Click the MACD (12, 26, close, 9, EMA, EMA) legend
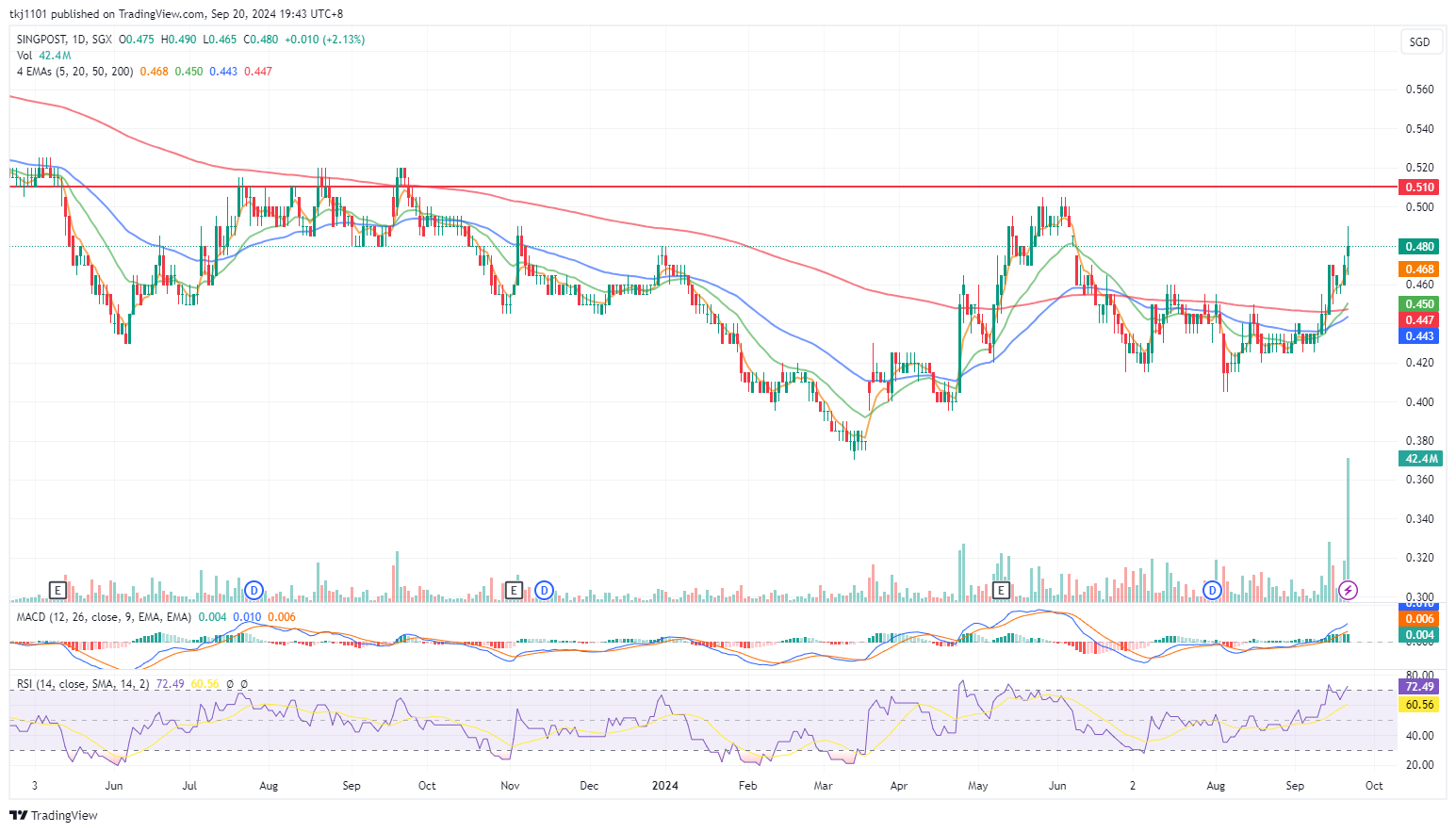Viewport: 1456px width, 832px height. pos(104,617)
